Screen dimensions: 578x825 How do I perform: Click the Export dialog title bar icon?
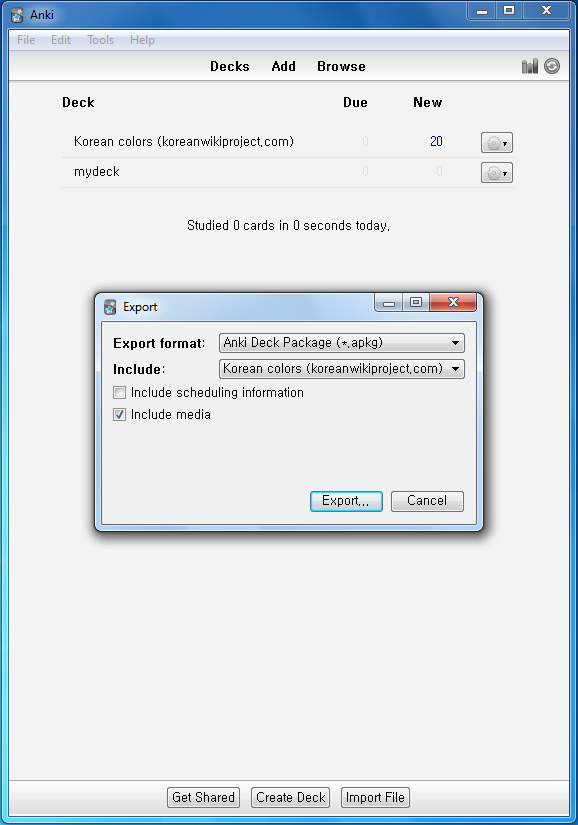(x=110, y=307)
